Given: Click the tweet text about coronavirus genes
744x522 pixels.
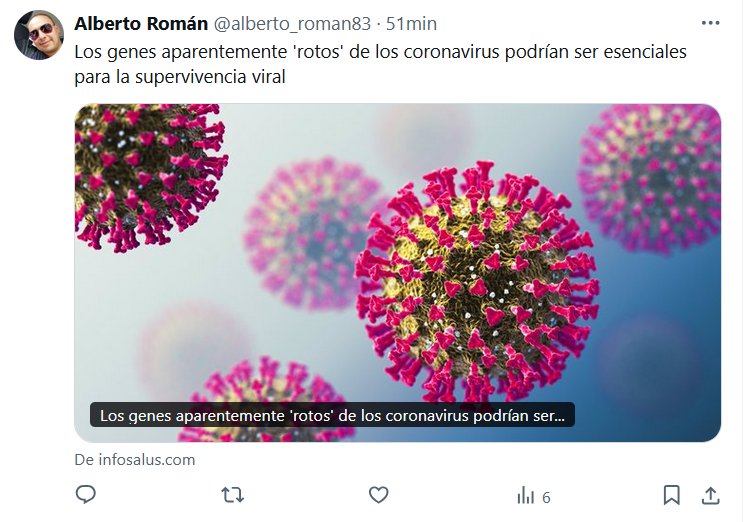Looking at the screenshot, I should tap(380, 64).
